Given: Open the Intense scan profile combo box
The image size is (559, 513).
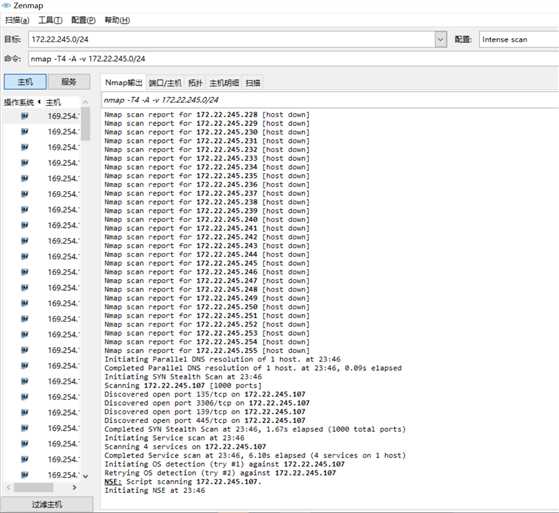Looking at the screenshot, I should 519,39.
